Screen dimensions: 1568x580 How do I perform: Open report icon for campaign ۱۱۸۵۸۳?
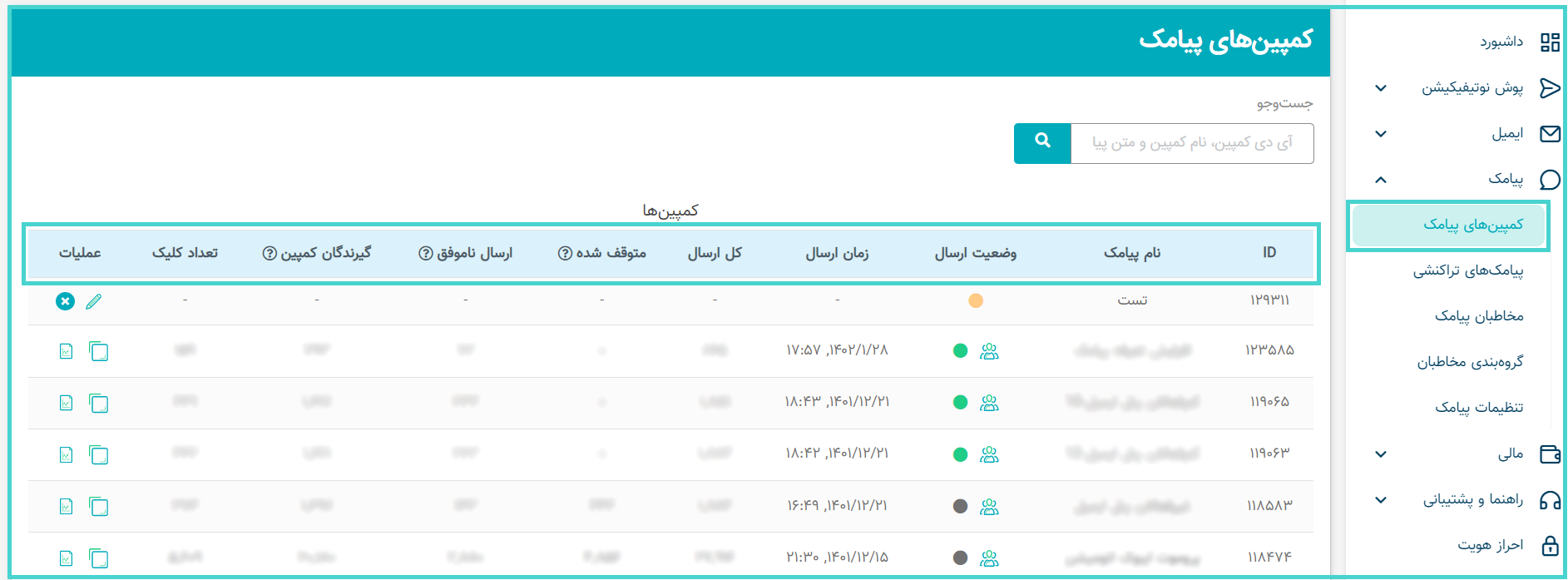click(67, 507)
